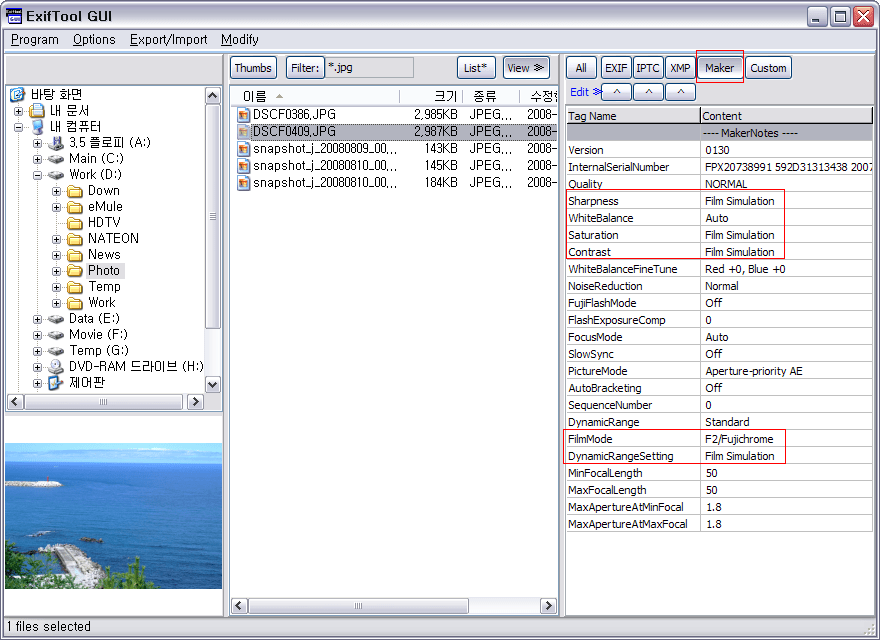
Task: Show the IPTC metadata tab
Action: click(x=648, y=68)
